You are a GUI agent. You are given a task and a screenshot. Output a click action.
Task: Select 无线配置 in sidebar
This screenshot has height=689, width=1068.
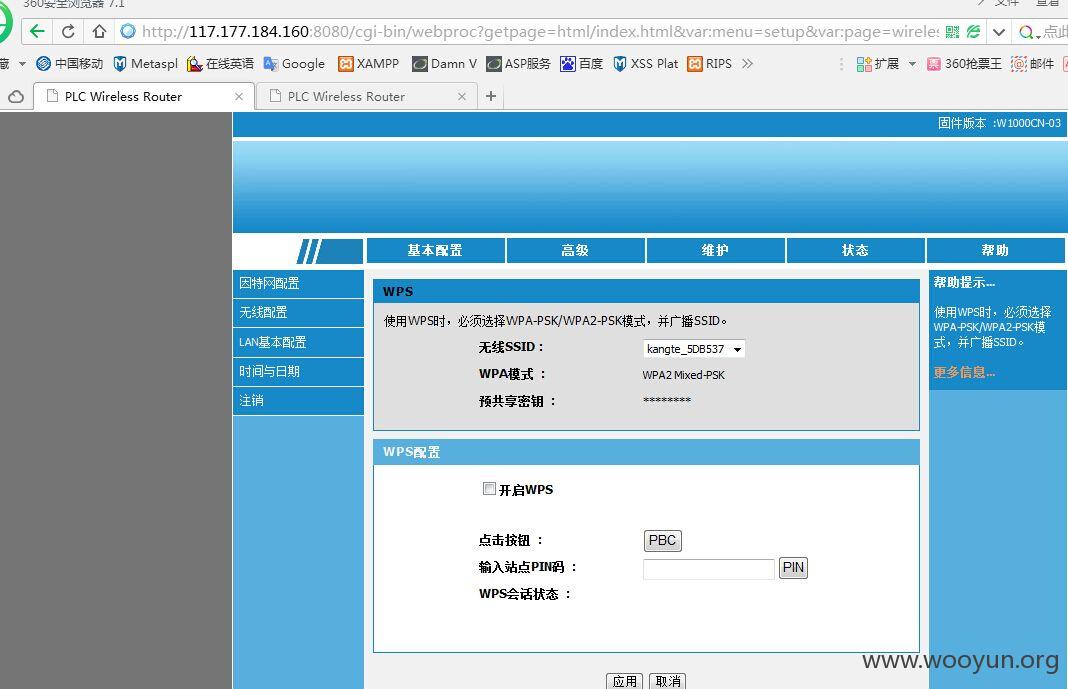pos(298,313)
